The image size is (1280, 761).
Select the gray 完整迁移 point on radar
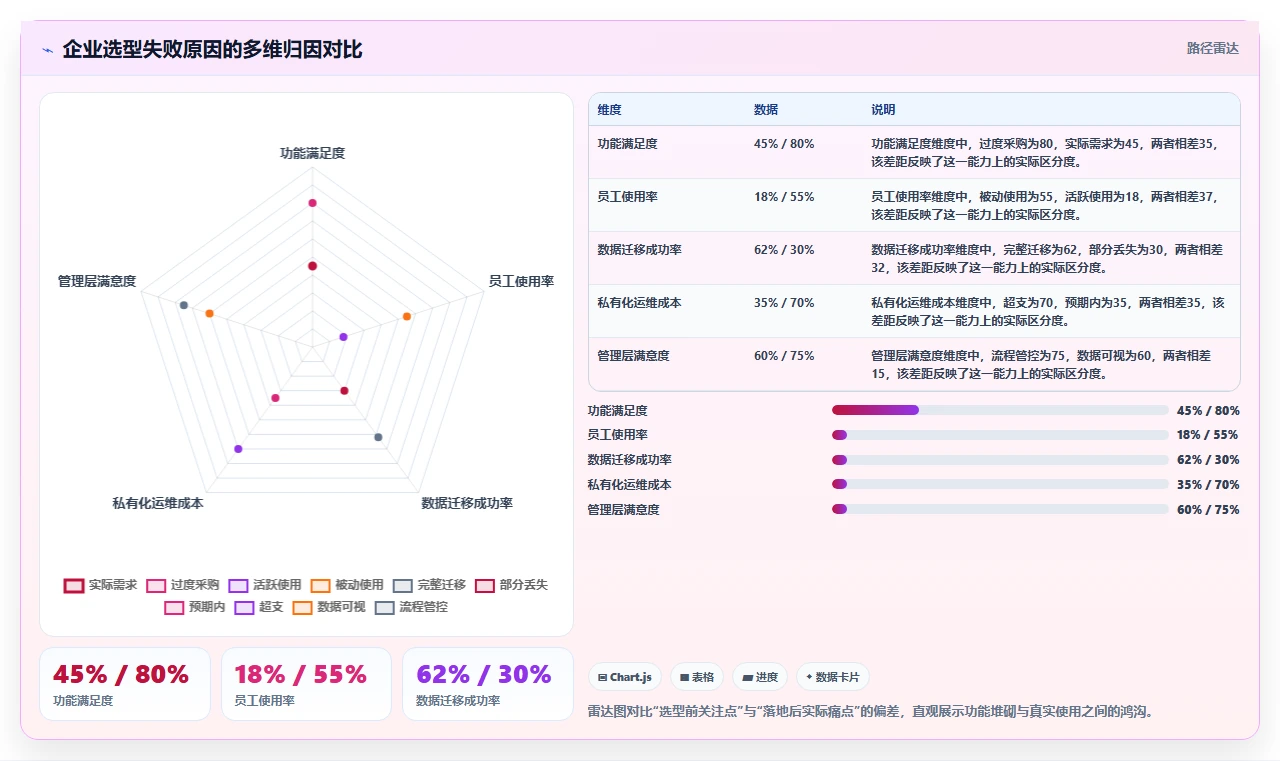click(378, 437)
